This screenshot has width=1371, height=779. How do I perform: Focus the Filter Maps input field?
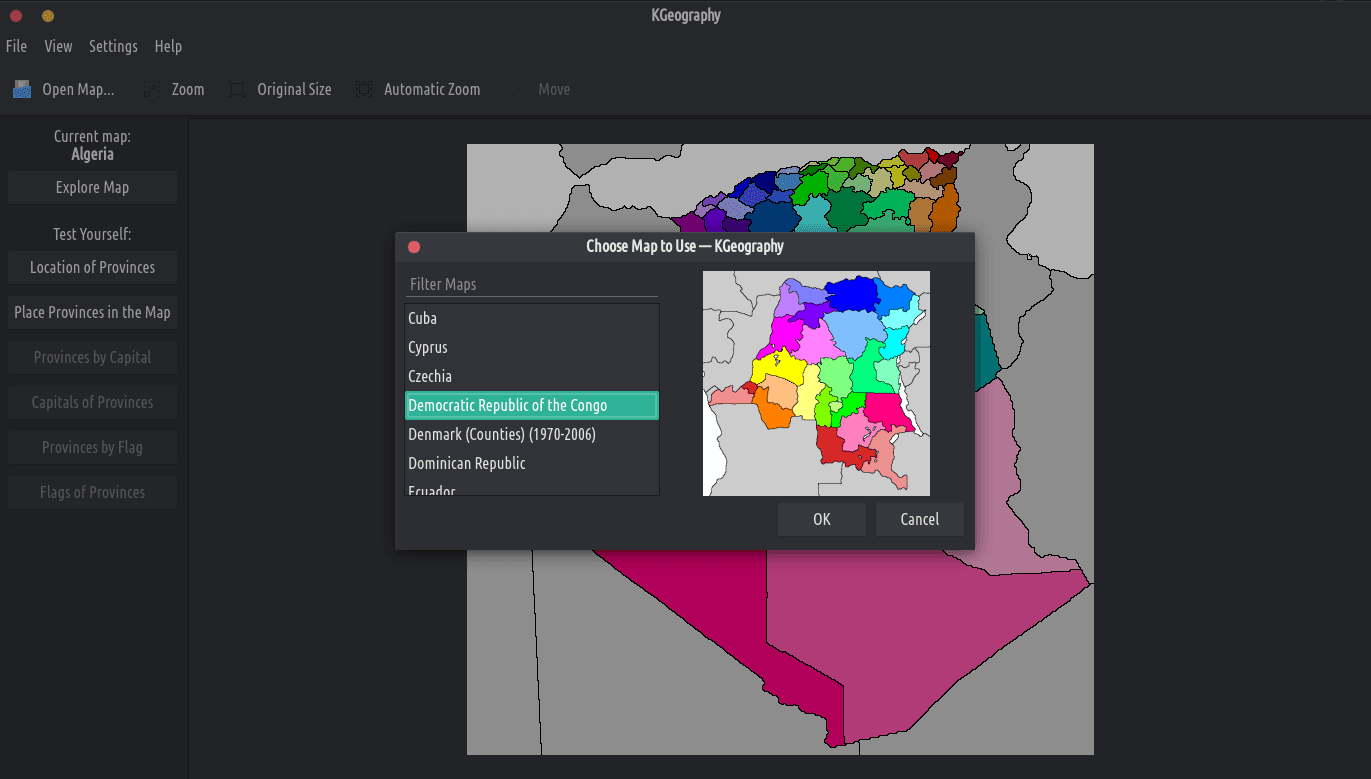(531, 285)
